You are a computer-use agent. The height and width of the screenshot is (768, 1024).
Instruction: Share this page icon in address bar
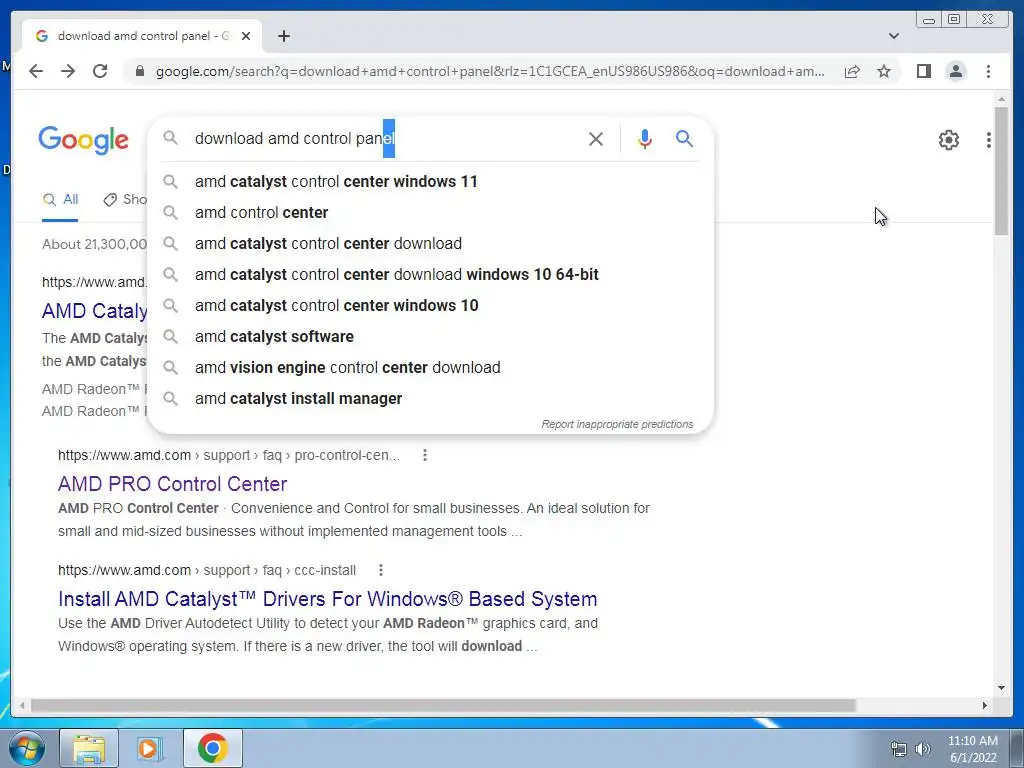pos(852,71)
